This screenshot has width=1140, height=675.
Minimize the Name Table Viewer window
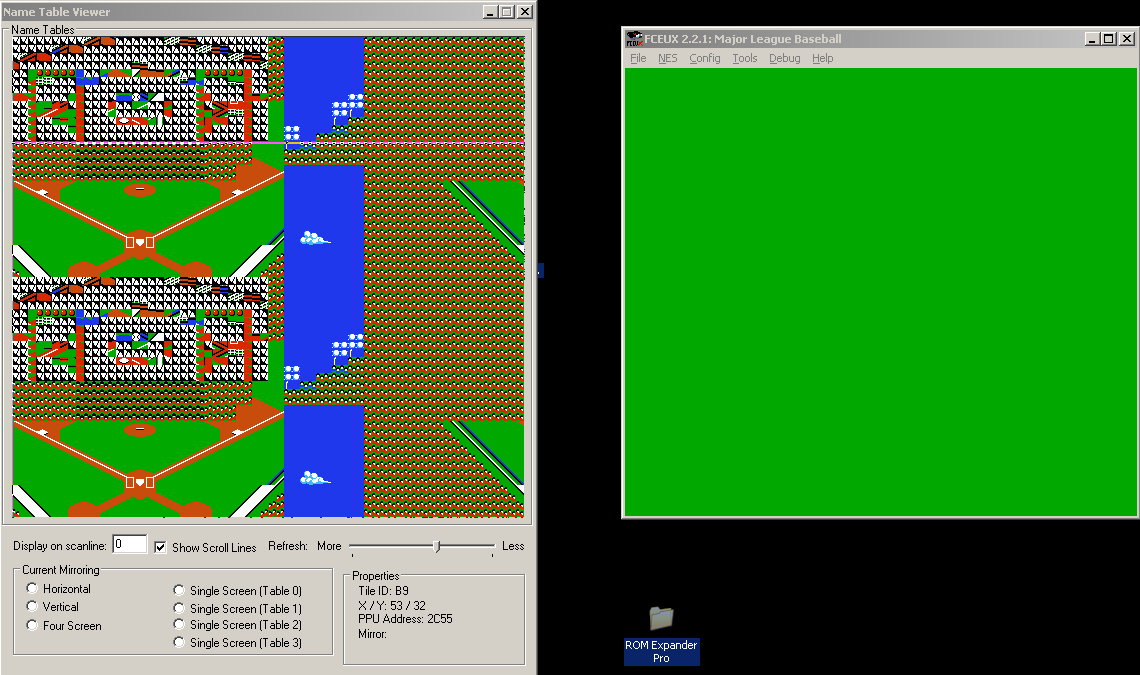(x=490, y=12)
